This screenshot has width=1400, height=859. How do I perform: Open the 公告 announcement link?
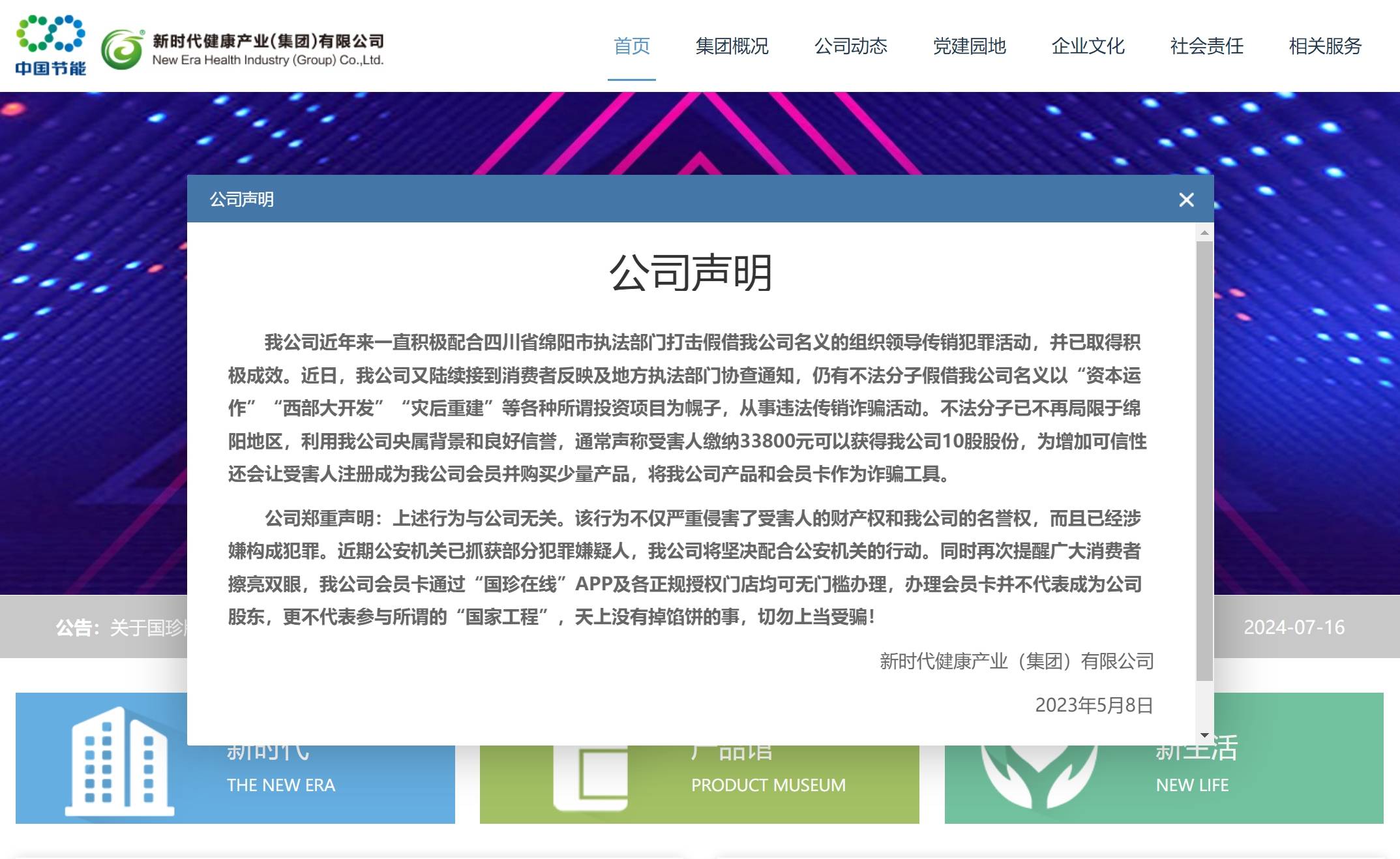[x=147, y=627]
